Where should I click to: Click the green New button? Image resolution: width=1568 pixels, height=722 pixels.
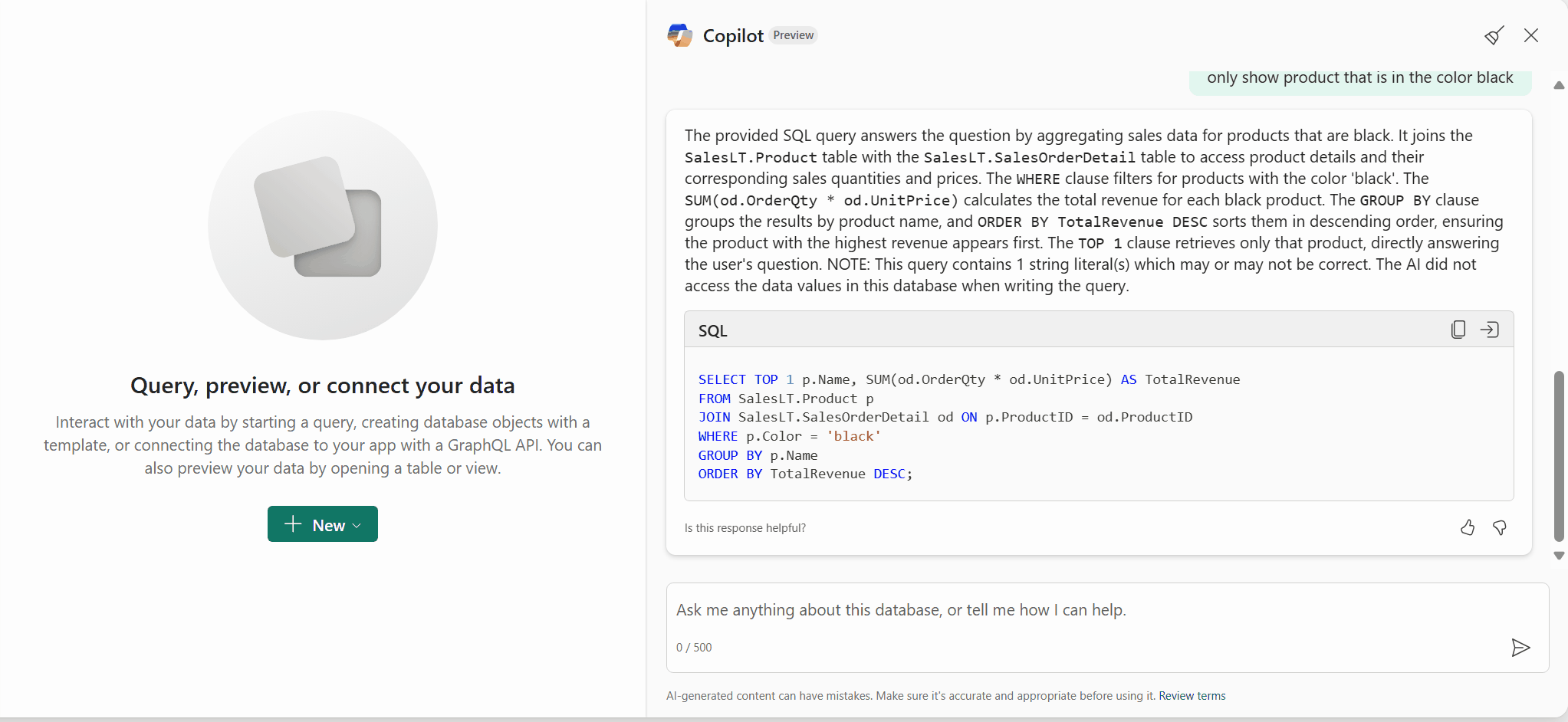click(322, 524)
